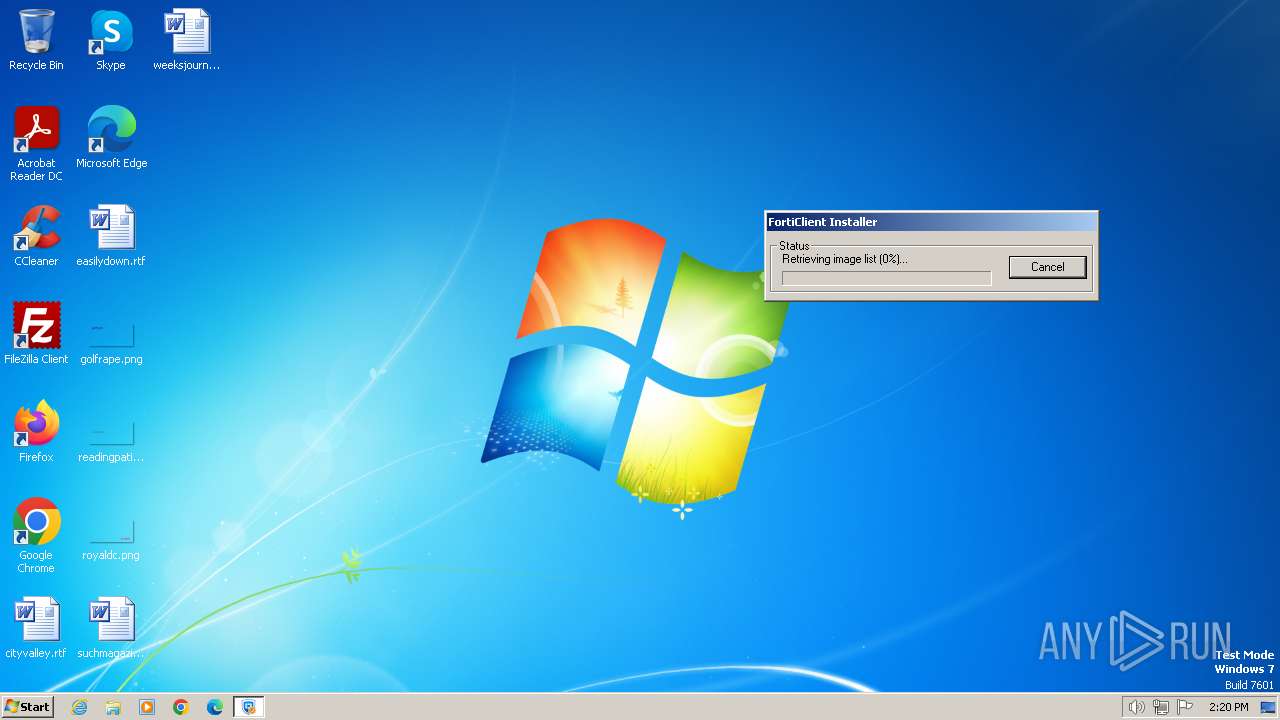Click the Retrieving image list status text

coord(845,259)
